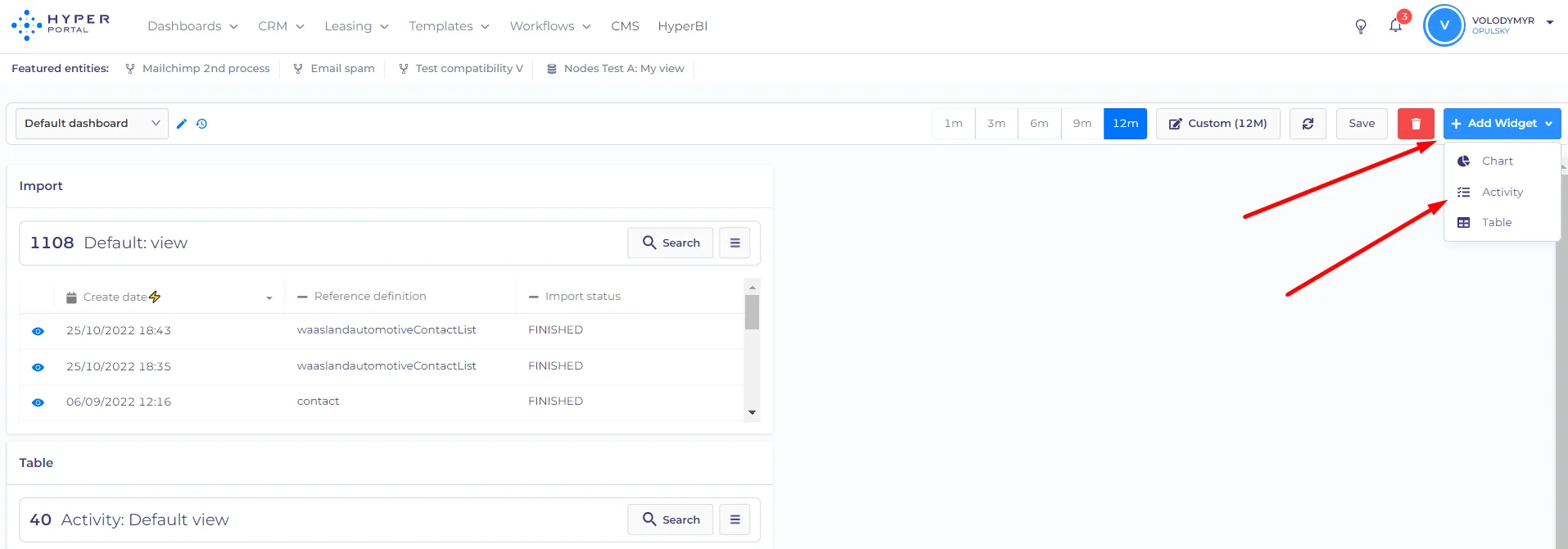Screen dimensions: 1568x549
Task: Expand the Dashboards menu
Action: [x=192, y=26]
